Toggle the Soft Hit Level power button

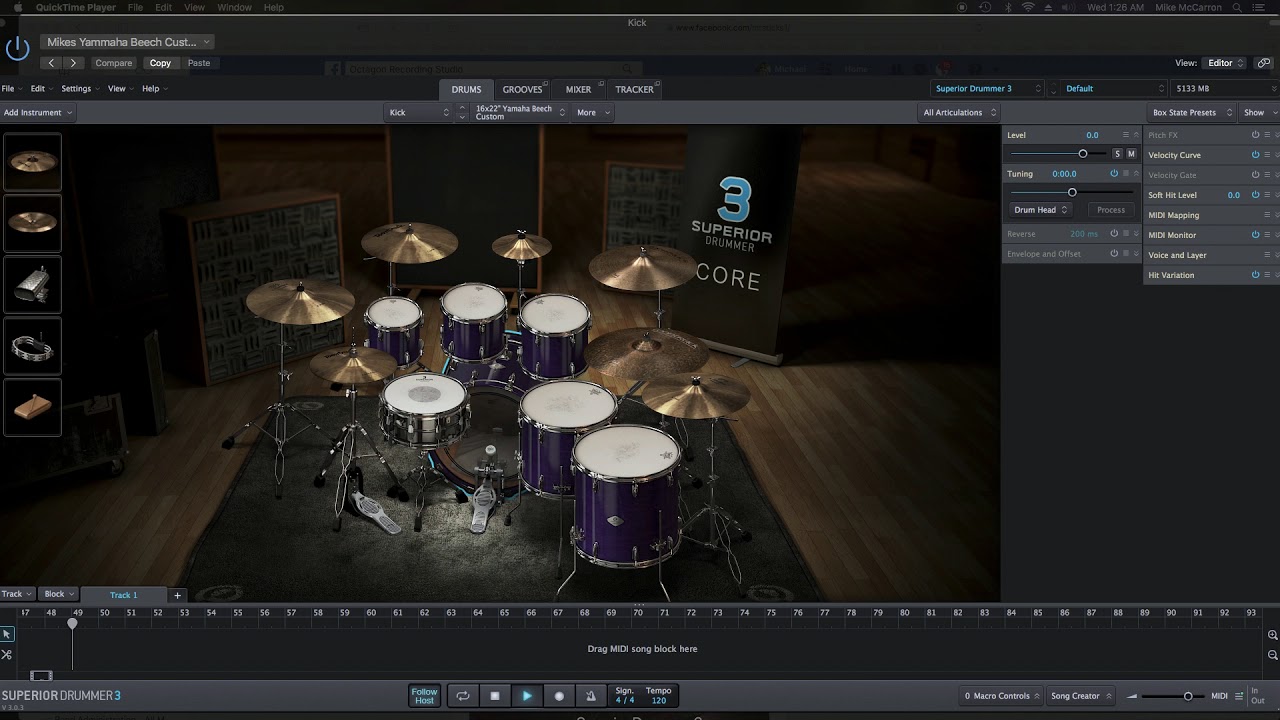point(1255,195)
